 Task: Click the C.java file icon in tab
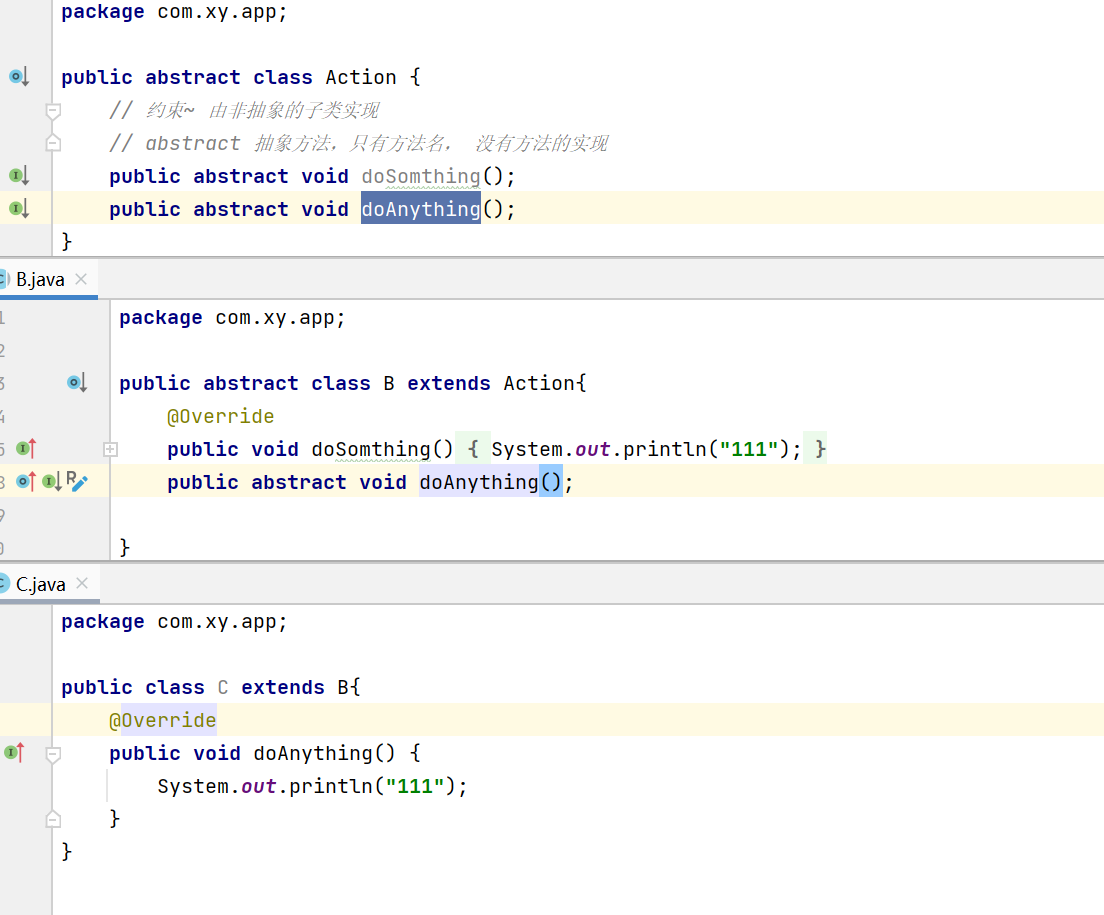[x=4, y=584]
